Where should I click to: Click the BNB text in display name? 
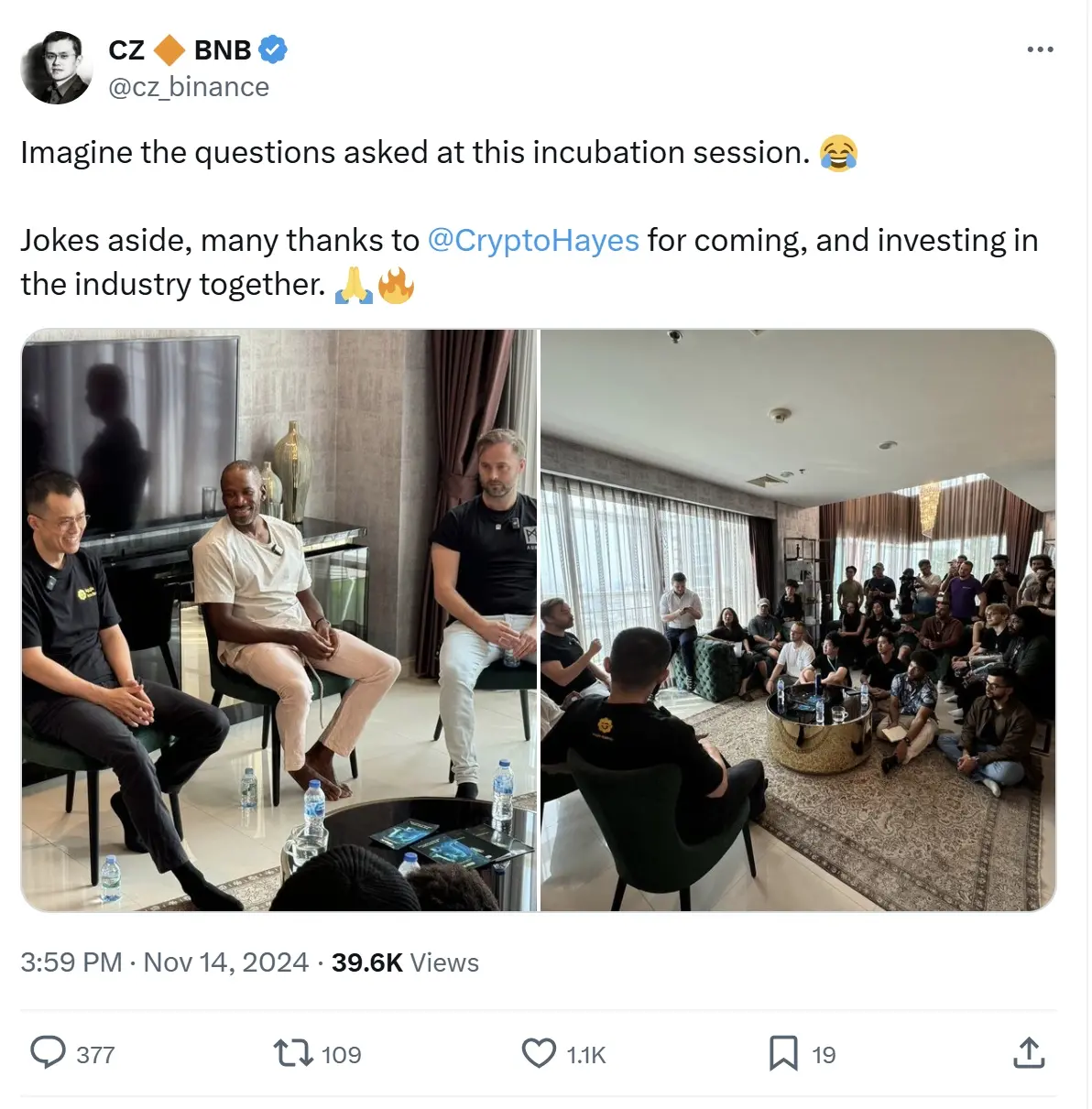[x=223, y=49]
